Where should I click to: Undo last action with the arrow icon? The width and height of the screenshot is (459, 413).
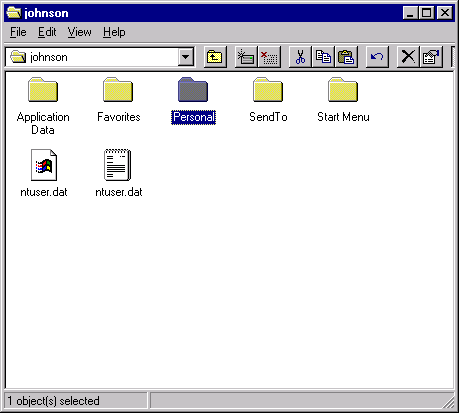click(x=377, y=57)
